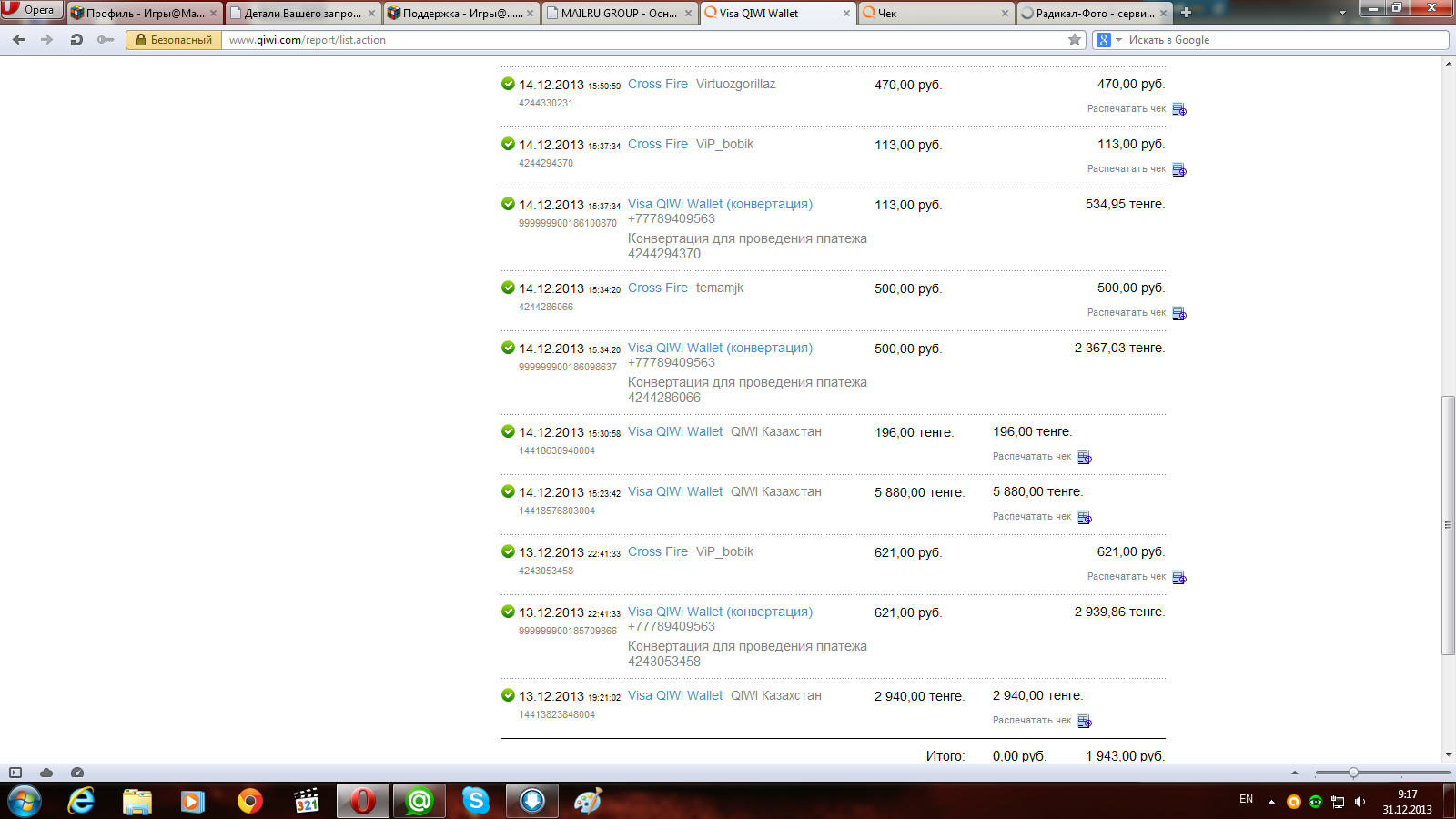
Task: Select the amount '2 367,03 тенге.'
Action: [1119, 348]
